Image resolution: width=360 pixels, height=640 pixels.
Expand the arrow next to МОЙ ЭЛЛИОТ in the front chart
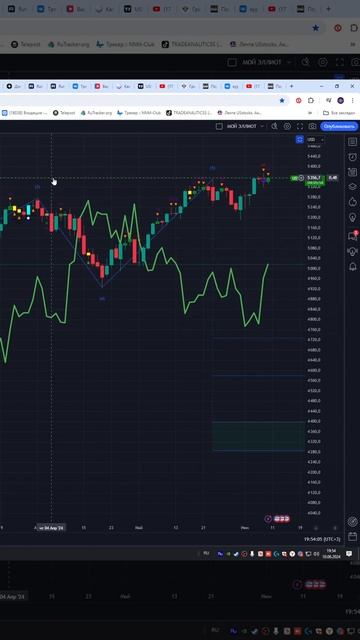[262, 127]
